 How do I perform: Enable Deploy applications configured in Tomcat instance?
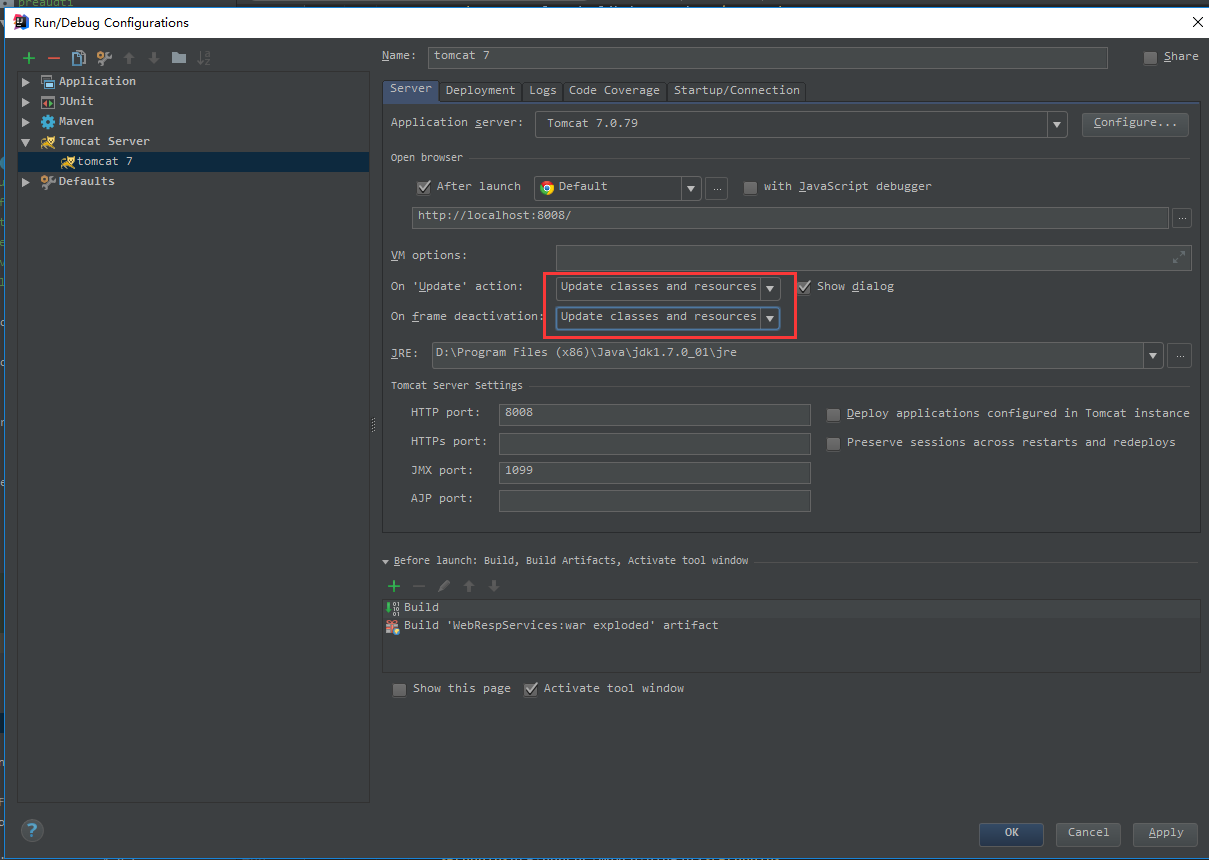click(833, 414)
